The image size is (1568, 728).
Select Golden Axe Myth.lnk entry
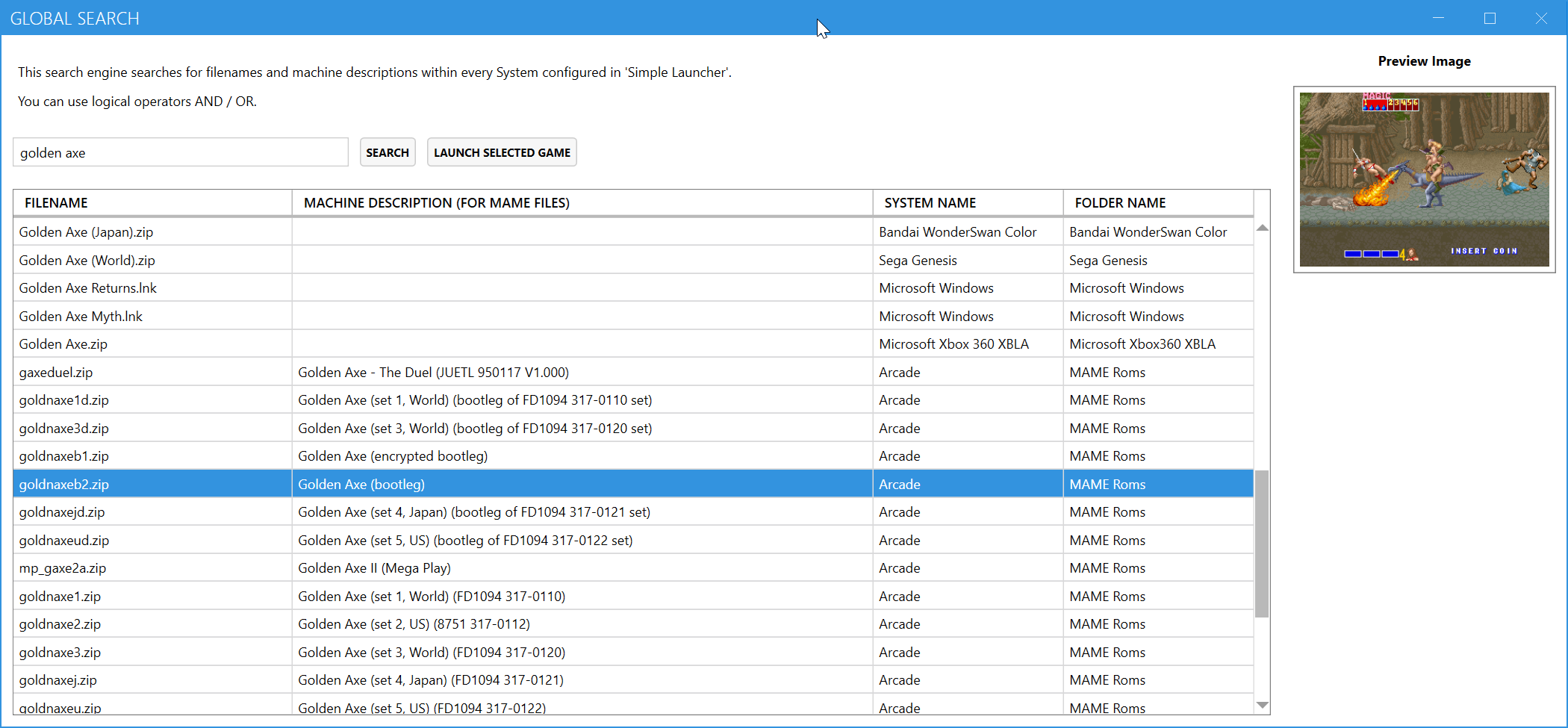point(81,317)
